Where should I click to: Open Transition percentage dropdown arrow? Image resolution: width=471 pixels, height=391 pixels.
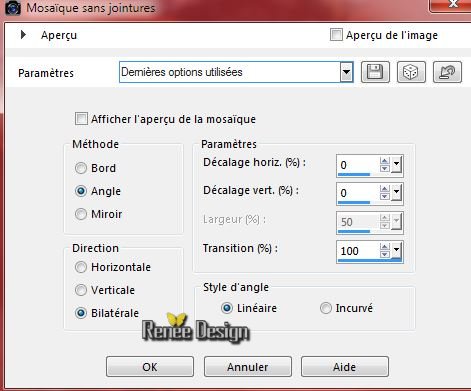pos(396,250)
